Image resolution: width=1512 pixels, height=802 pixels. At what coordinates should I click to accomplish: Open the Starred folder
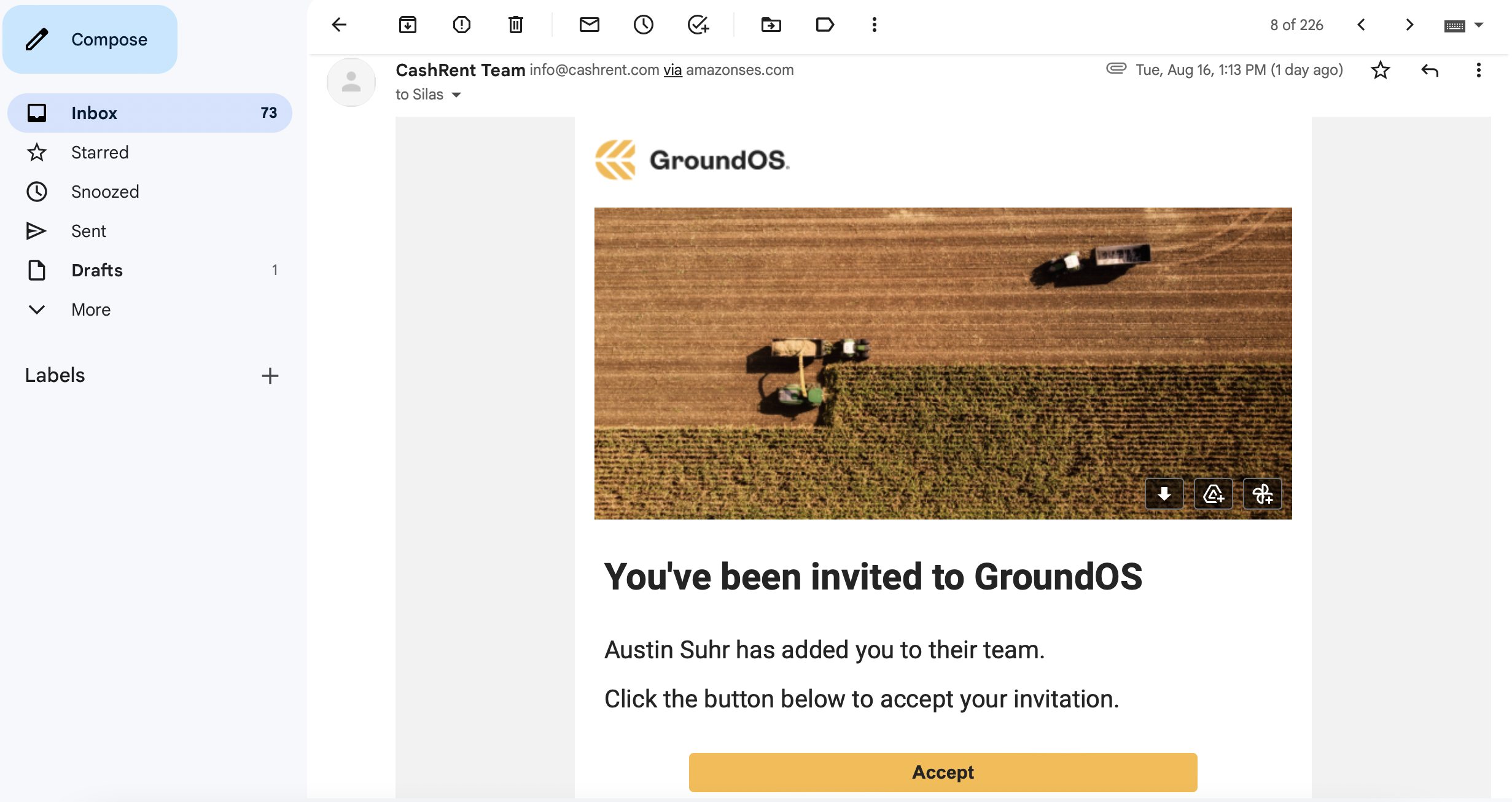(99, 152)
